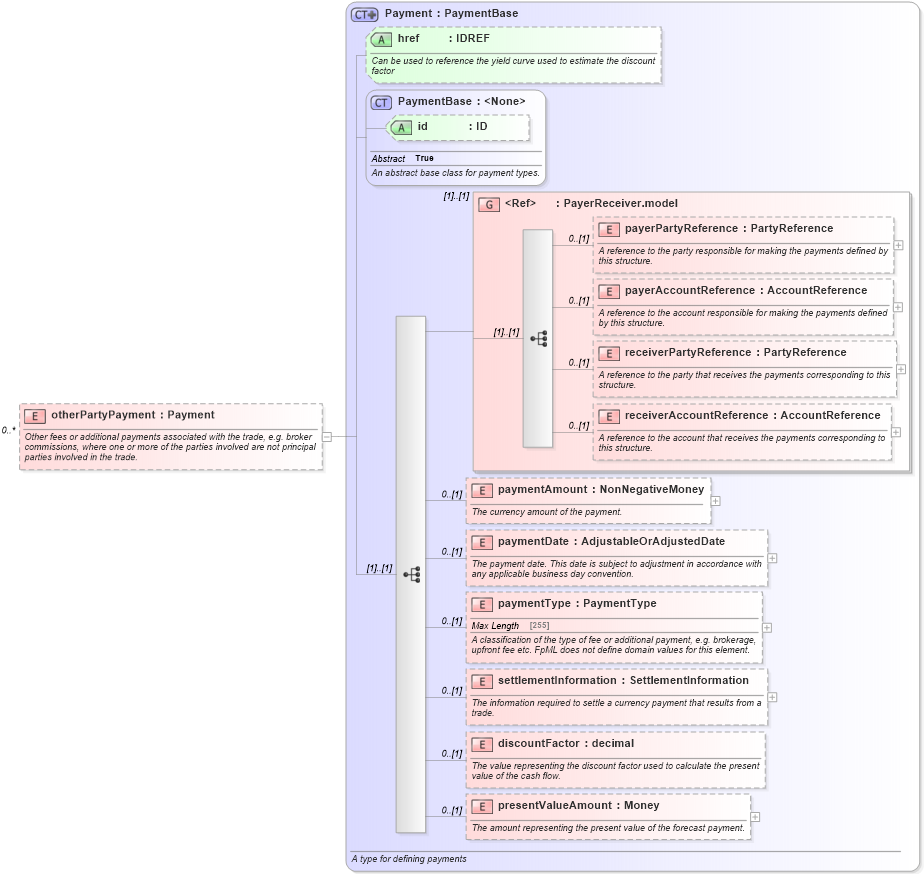Image resolution: width=924 pixels, height=874 pixels.
Task: Select 'paymentAmount : NonNegativeMoney' label
Action: pos(601,489)
